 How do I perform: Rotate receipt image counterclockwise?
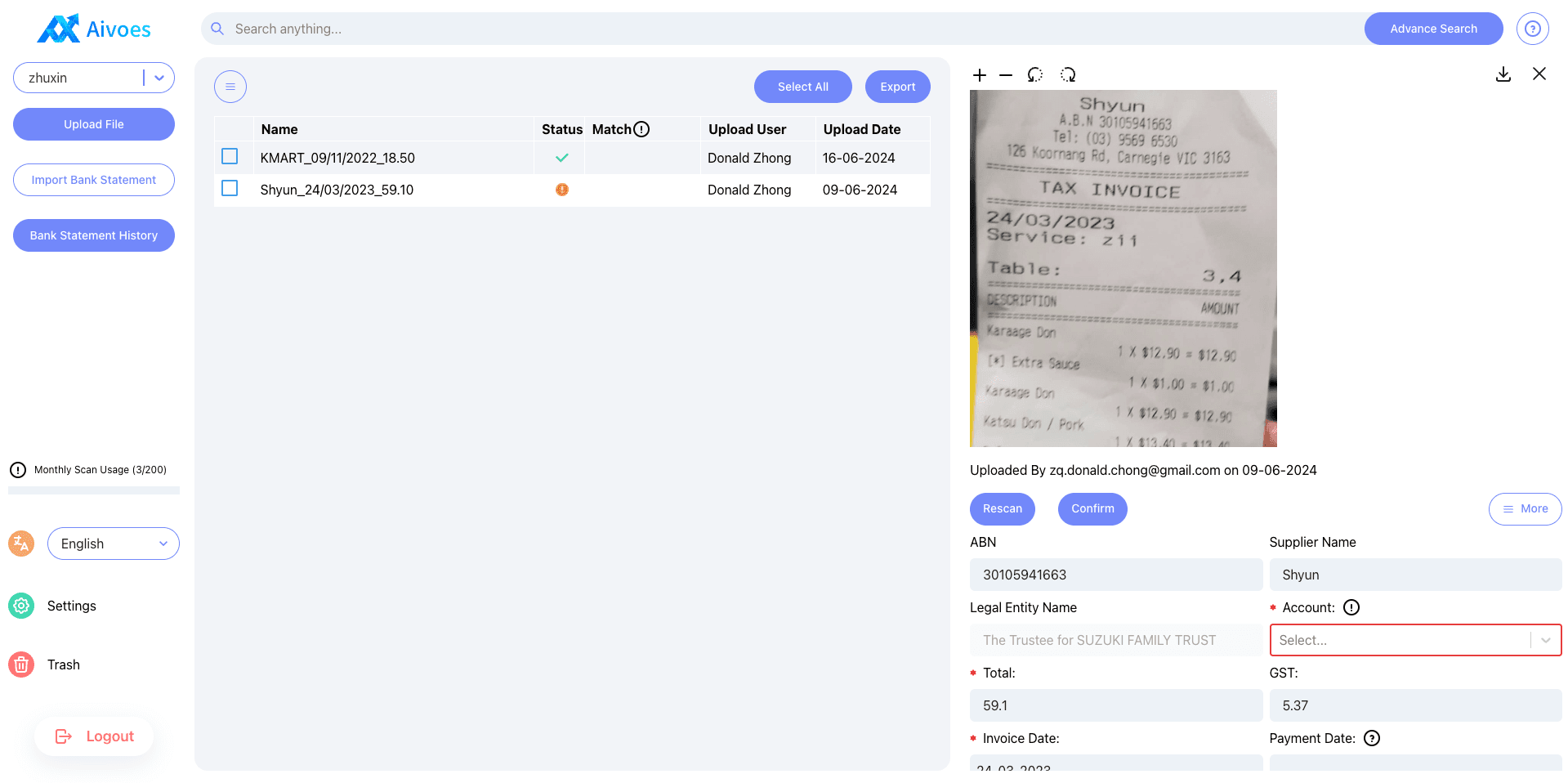(x=1035, y=75)
